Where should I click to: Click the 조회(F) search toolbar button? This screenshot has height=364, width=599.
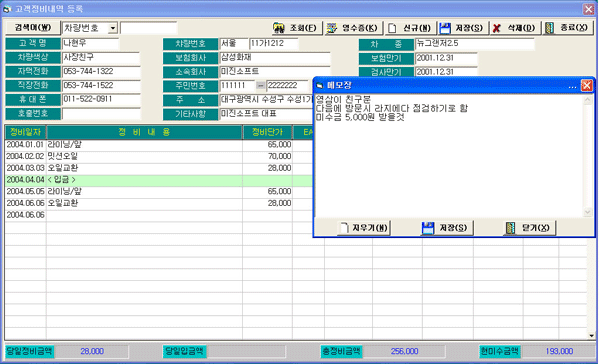[297, 28]
